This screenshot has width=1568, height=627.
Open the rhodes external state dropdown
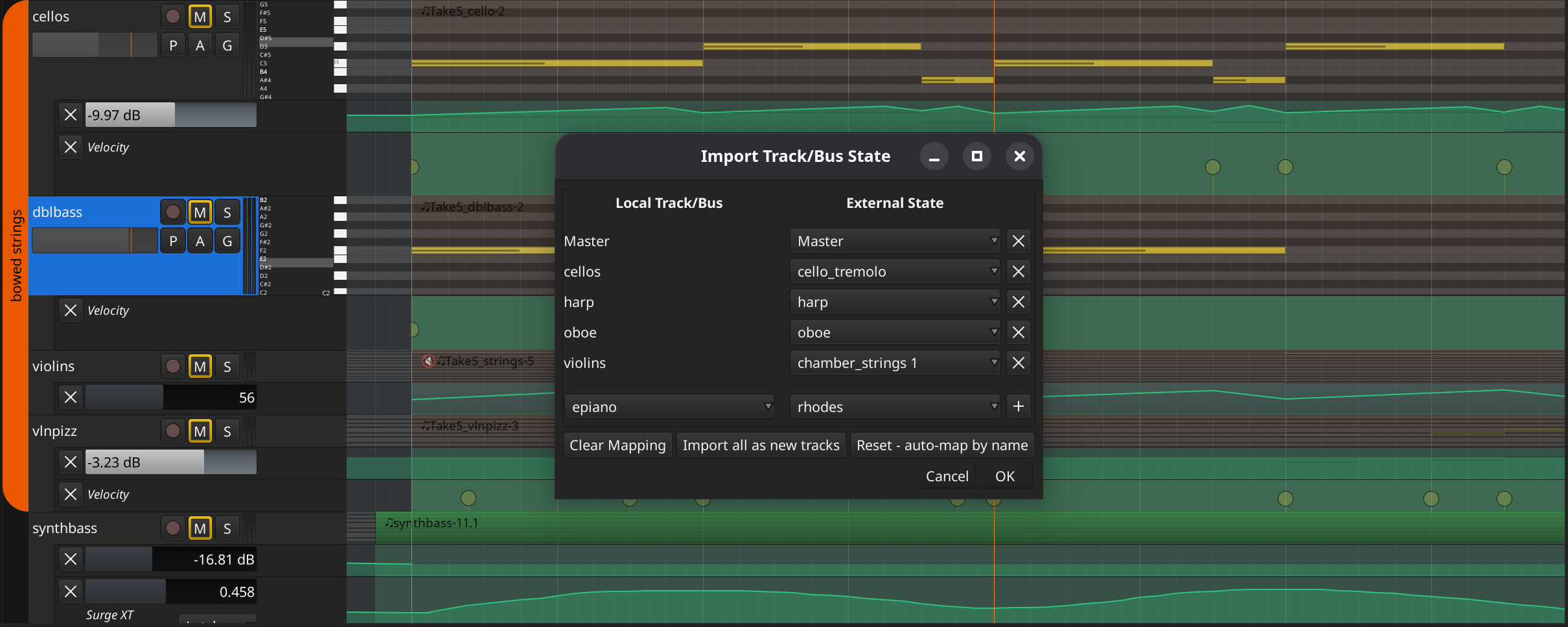[895, 406]
